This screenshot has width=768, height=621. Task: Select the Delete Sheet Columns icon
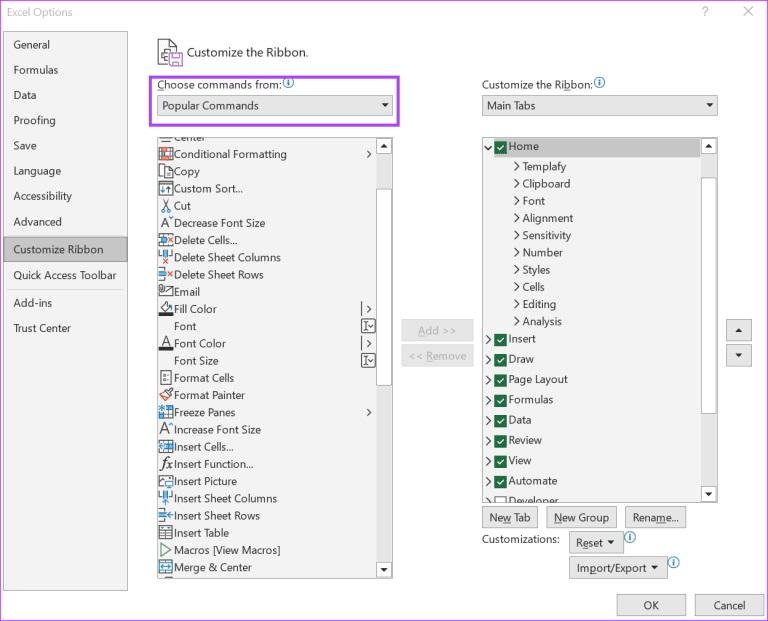pyautogui.click(x=166, y=257)
